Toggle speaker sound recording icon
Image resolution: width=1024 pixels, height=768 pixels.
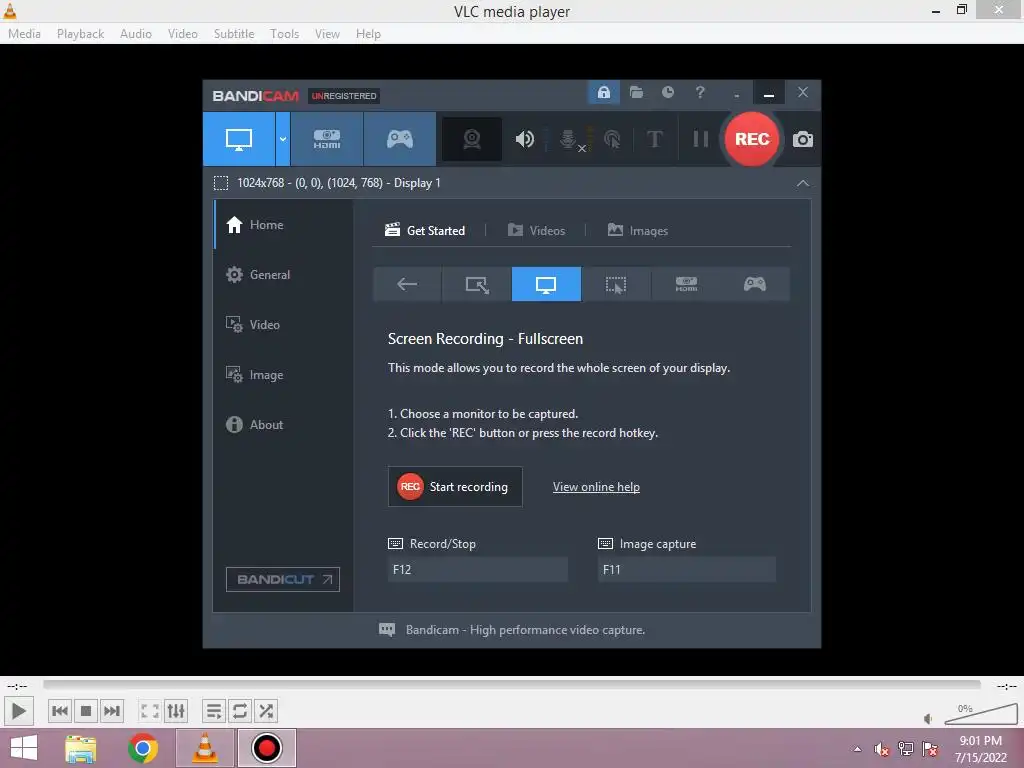pyautogui.click(x=524, y=139)
